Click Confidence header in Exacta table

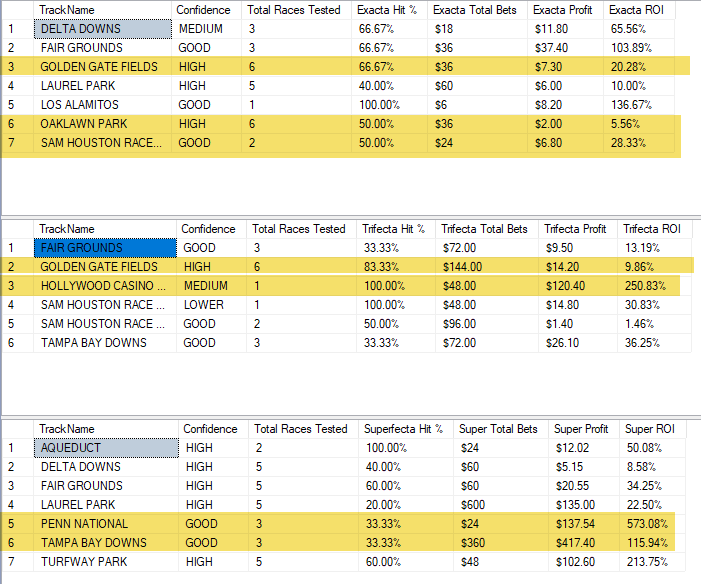coord(207,10)
